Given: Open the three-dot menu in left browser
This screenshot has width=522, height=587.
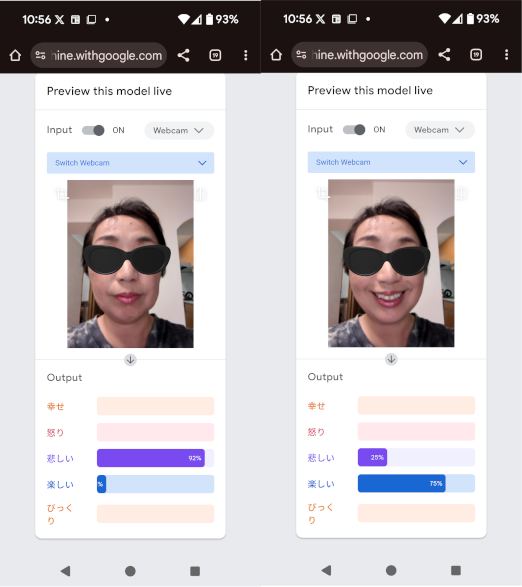Looking at the screenshot, I should point(246,55).
